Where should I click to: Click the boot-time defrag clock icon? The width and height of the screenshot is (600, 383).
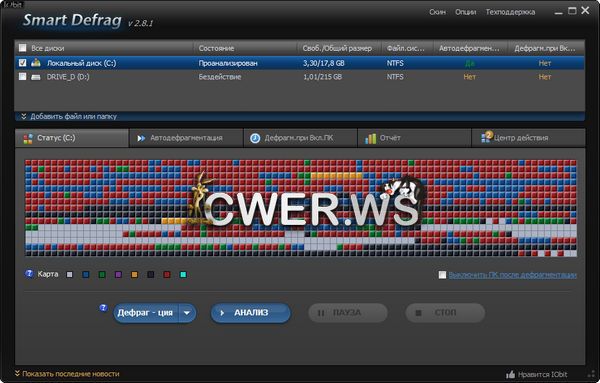255,138
